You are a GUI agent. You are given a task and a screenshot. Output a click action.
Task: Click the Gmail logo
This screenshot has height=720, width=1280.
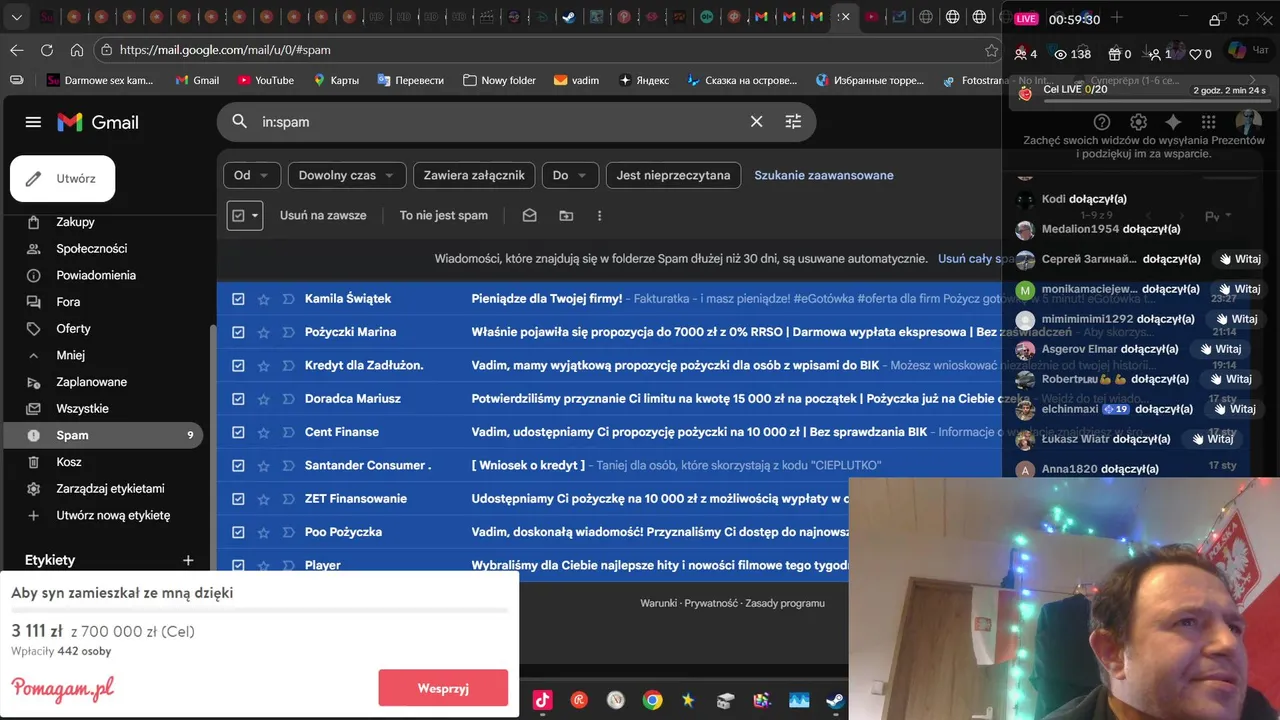click(98, 122)
